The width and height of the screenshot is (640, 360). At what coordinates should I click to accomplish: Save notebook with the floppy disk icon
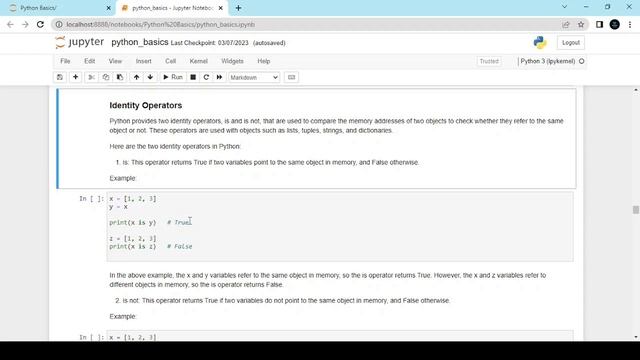point(60,77)
